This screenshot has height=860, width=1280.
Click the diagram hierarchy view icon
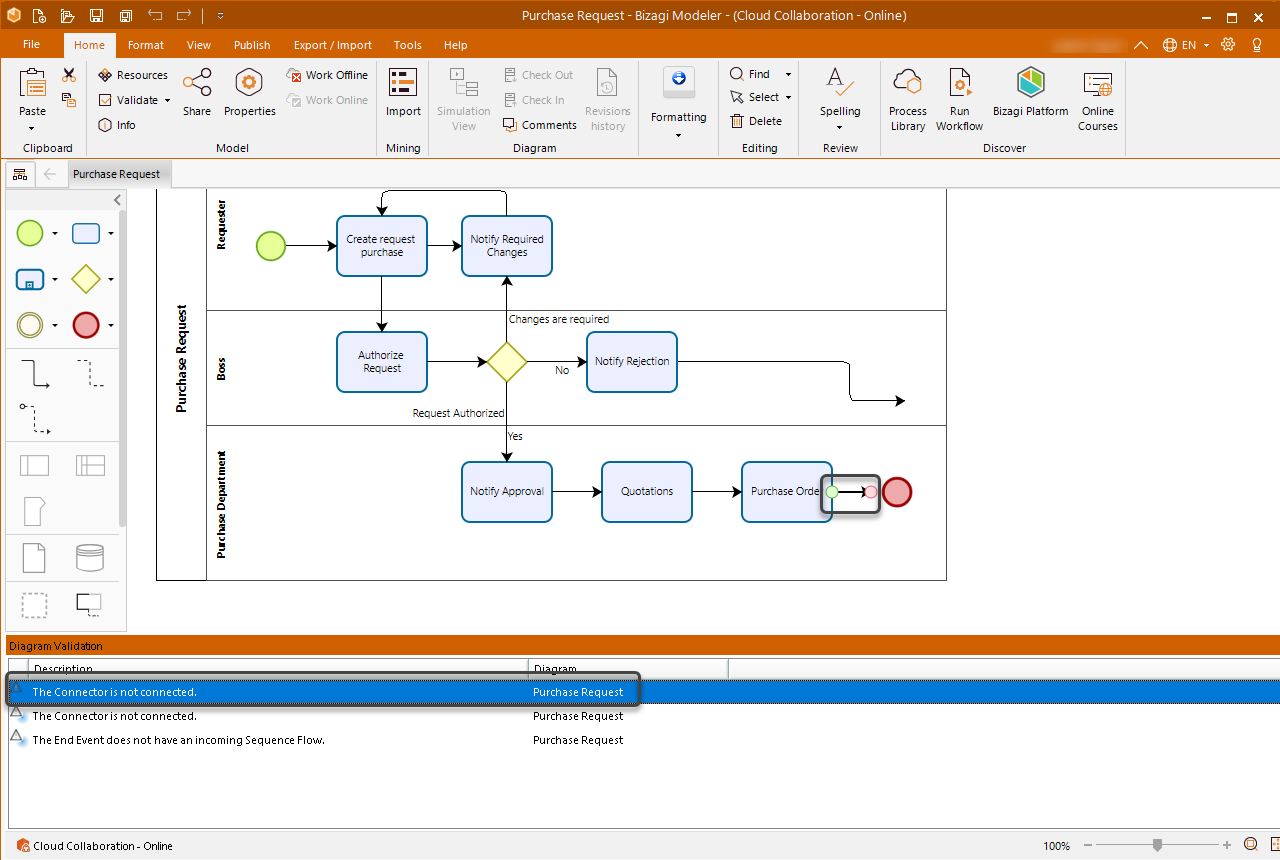(x=19, y=175)
